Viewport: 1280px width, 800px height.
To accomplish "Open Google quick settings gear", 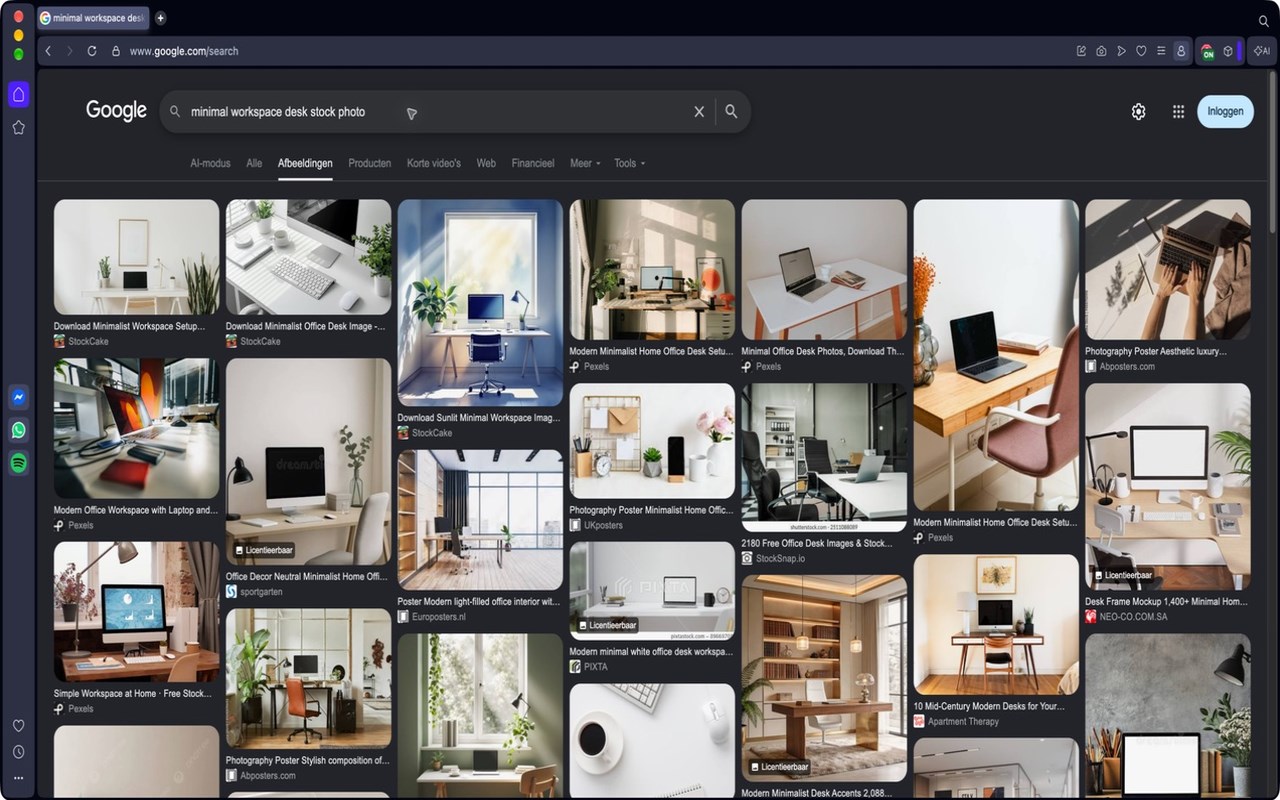I will click(1138, 112).
